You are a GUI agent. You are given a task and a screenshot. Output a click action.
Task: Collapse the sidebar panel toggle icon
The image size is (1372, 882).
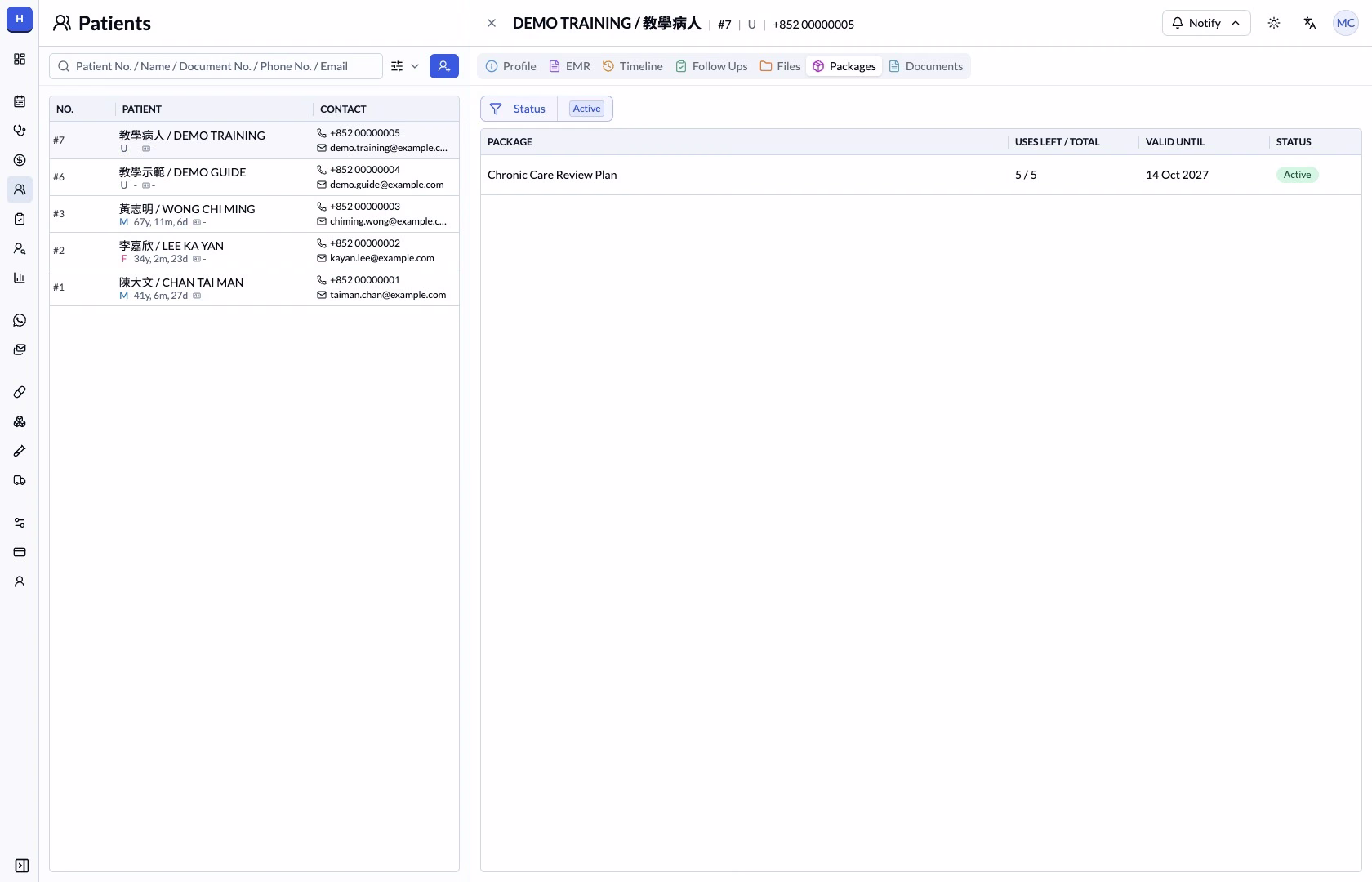click(22, 866)
